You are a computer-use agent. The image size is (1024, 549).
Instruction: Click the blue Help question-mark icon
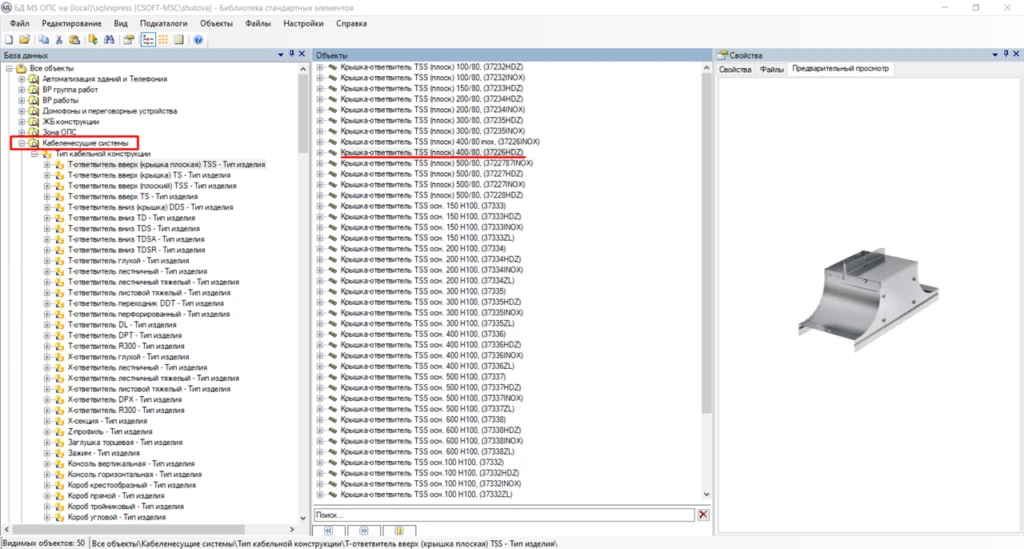(x=198, y=40)
